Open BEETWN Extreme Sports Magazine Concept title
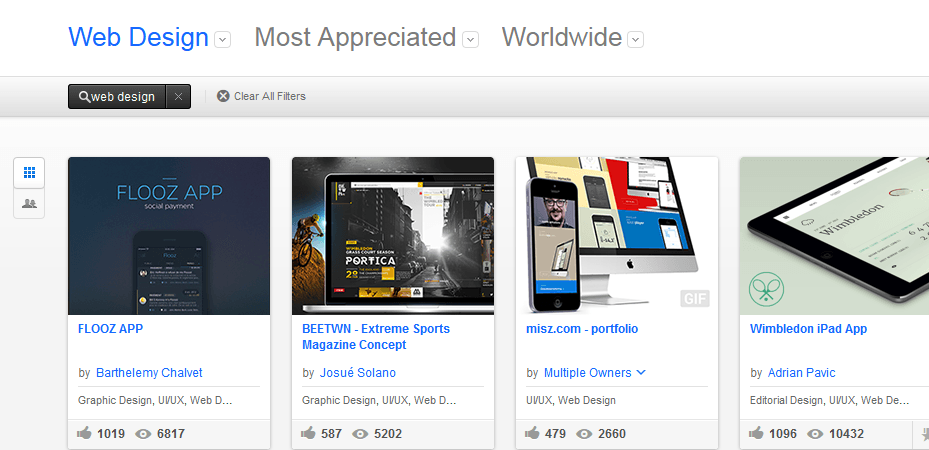 pos(376,337)
